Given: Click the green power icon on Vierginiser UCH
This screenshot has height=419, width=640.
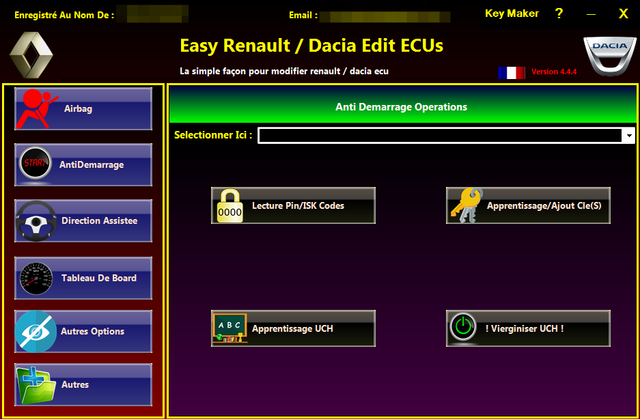Looking at the screenshot, I should coord(464,328).
